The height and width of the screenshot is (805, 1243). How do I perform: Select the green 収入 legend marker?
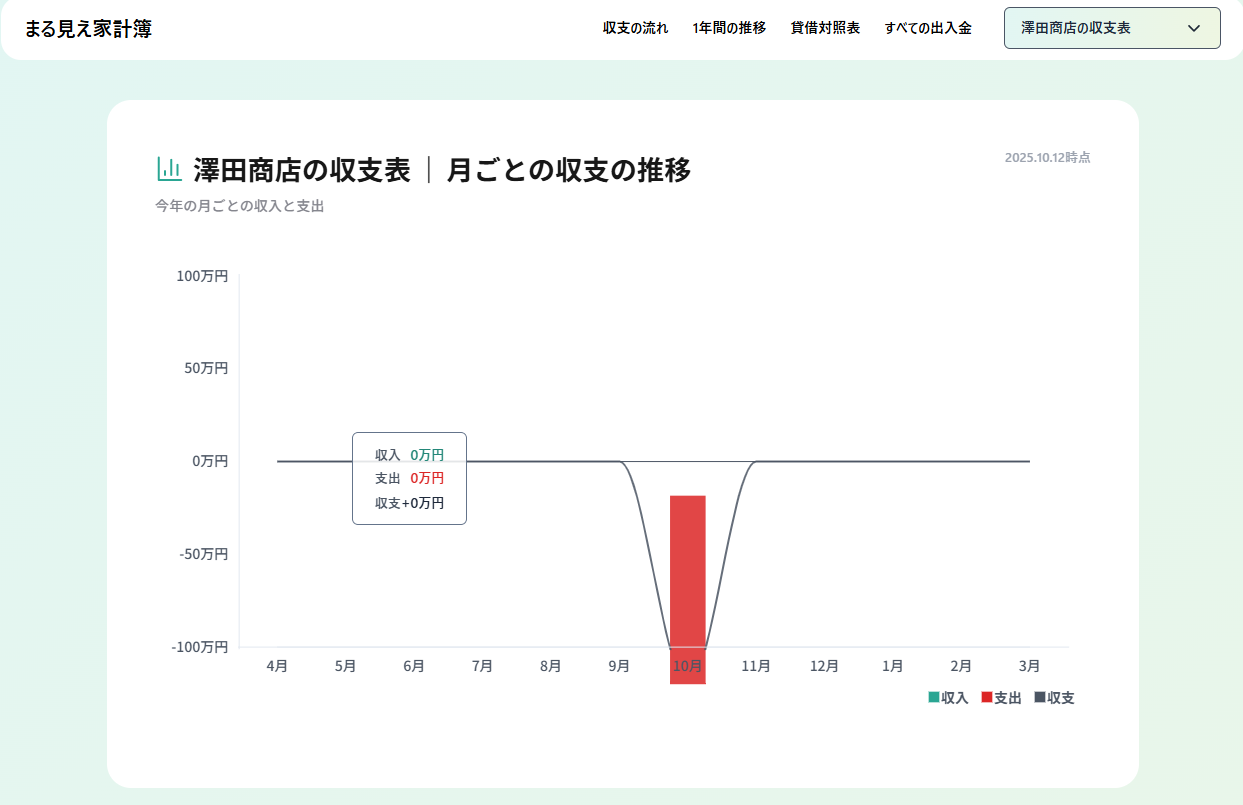pos(932,698)
